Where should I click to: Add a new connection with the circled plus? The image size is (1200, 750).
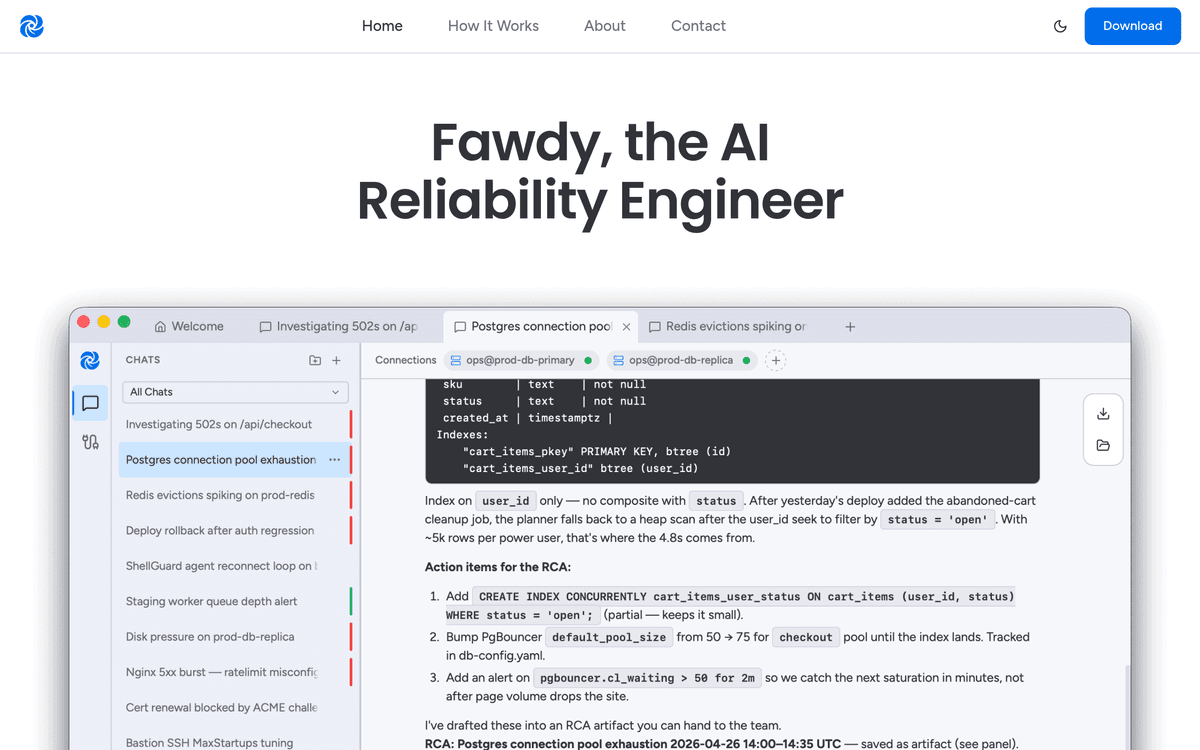coord(776,360)
